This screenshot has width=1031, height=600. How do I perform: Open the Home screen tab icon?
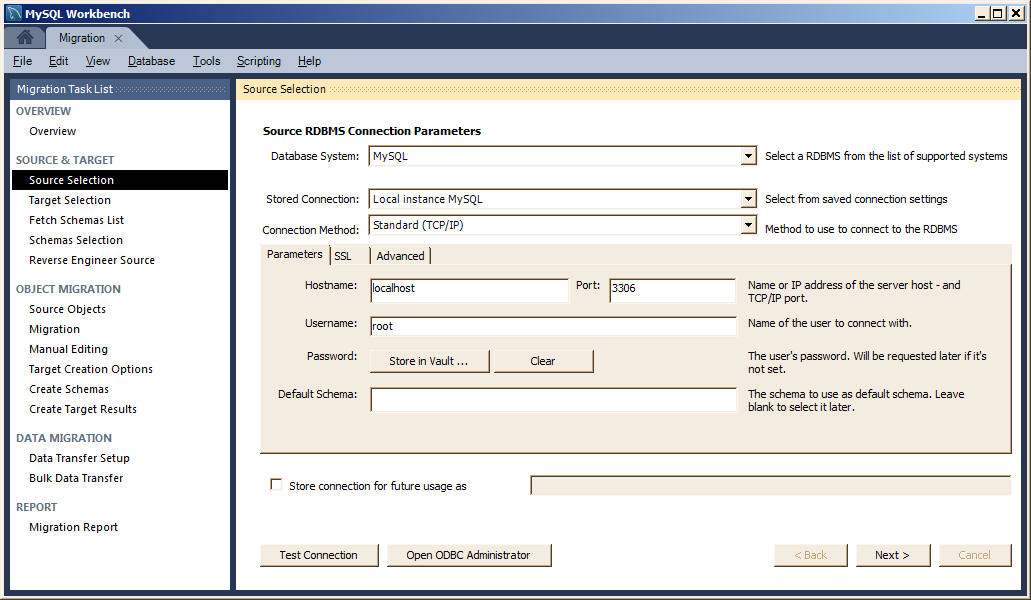point(25,37)
